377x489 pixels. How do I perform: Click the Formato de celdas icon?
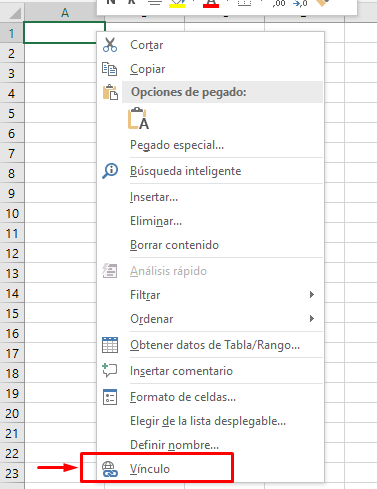click(x=110, y=397)
